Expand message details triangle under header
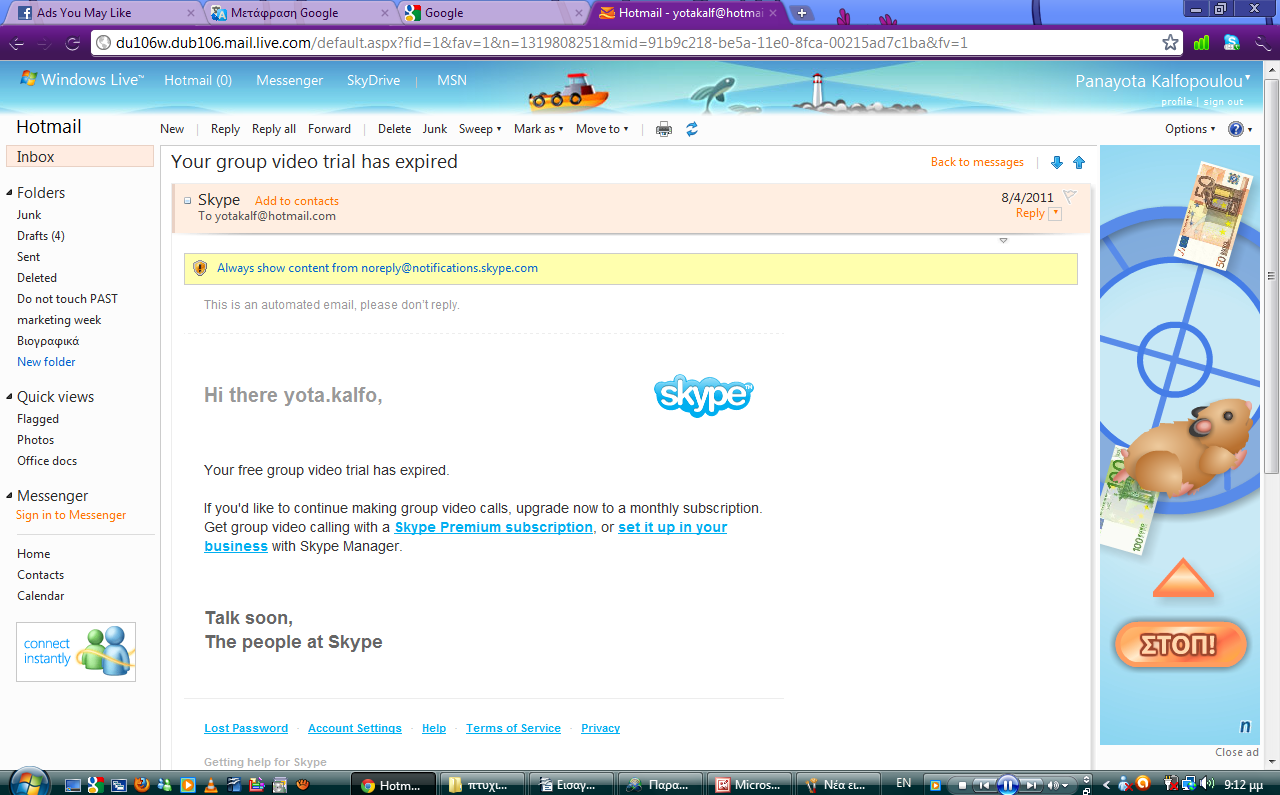Viewport: 1280px width, 795px height. coord(1003,241)
